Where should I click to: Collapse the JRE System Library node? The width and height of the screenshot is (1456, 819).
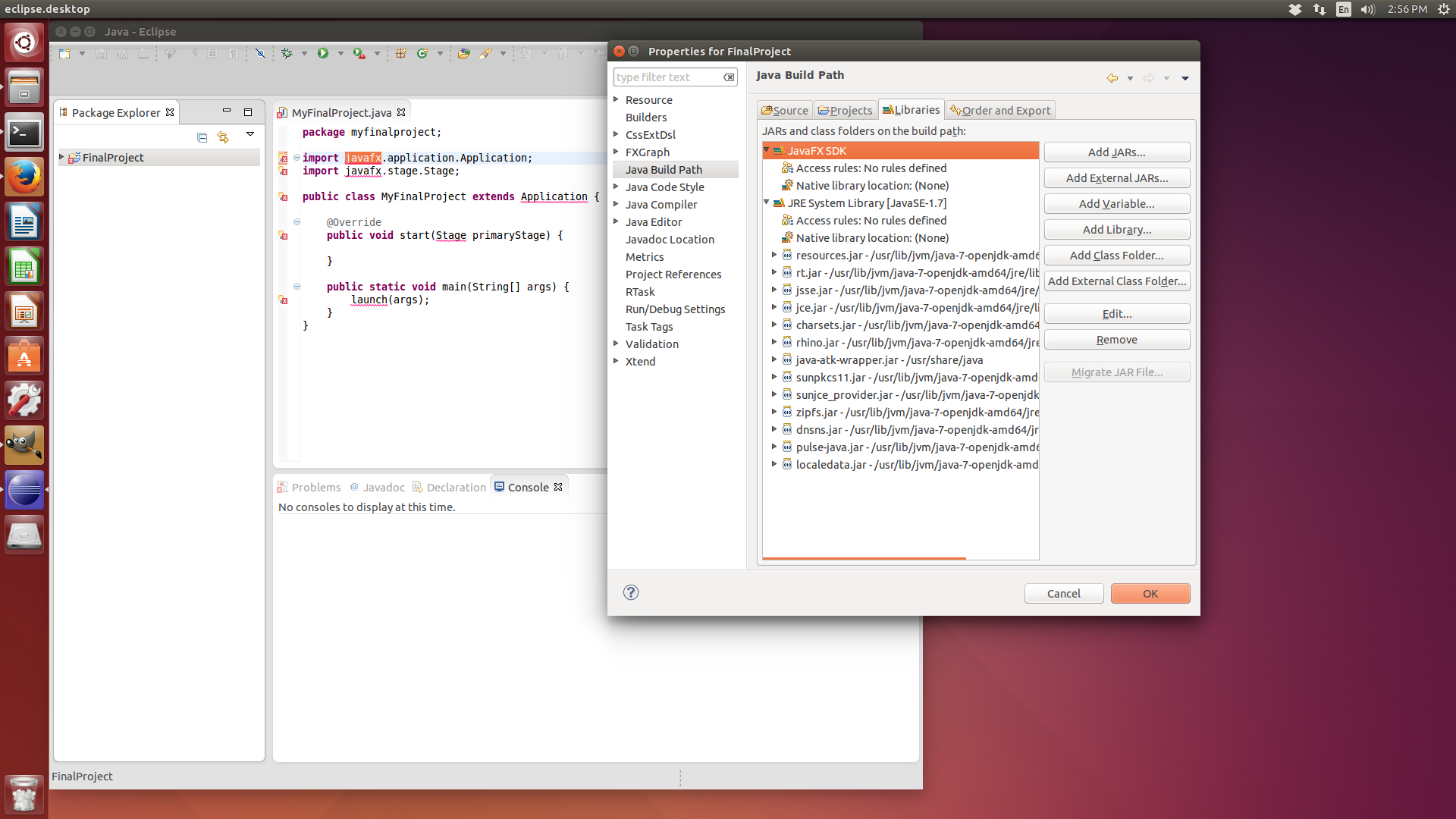click(x=767, y=202)
